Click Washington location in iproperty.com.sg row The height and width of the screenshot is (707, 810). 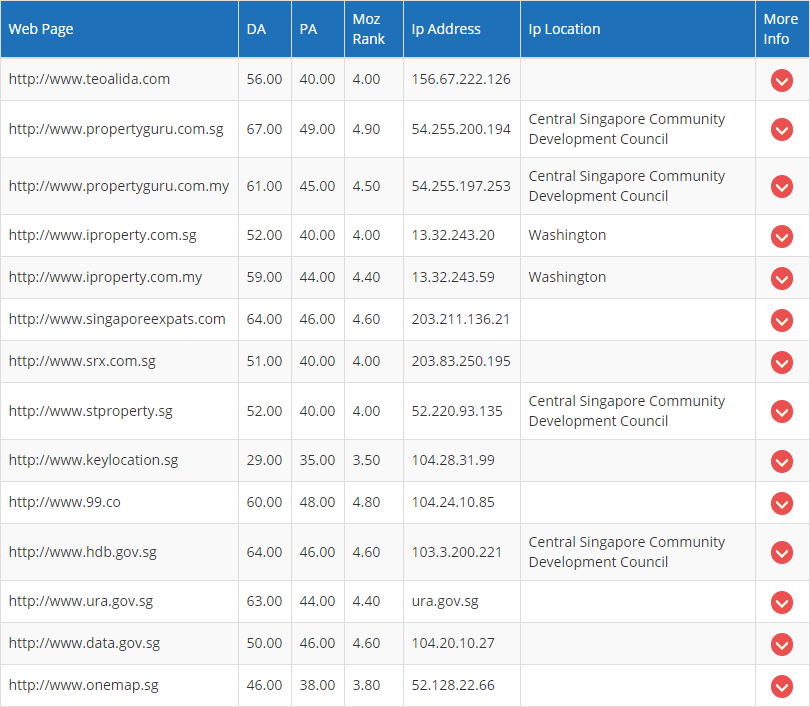tap(567, 235)
